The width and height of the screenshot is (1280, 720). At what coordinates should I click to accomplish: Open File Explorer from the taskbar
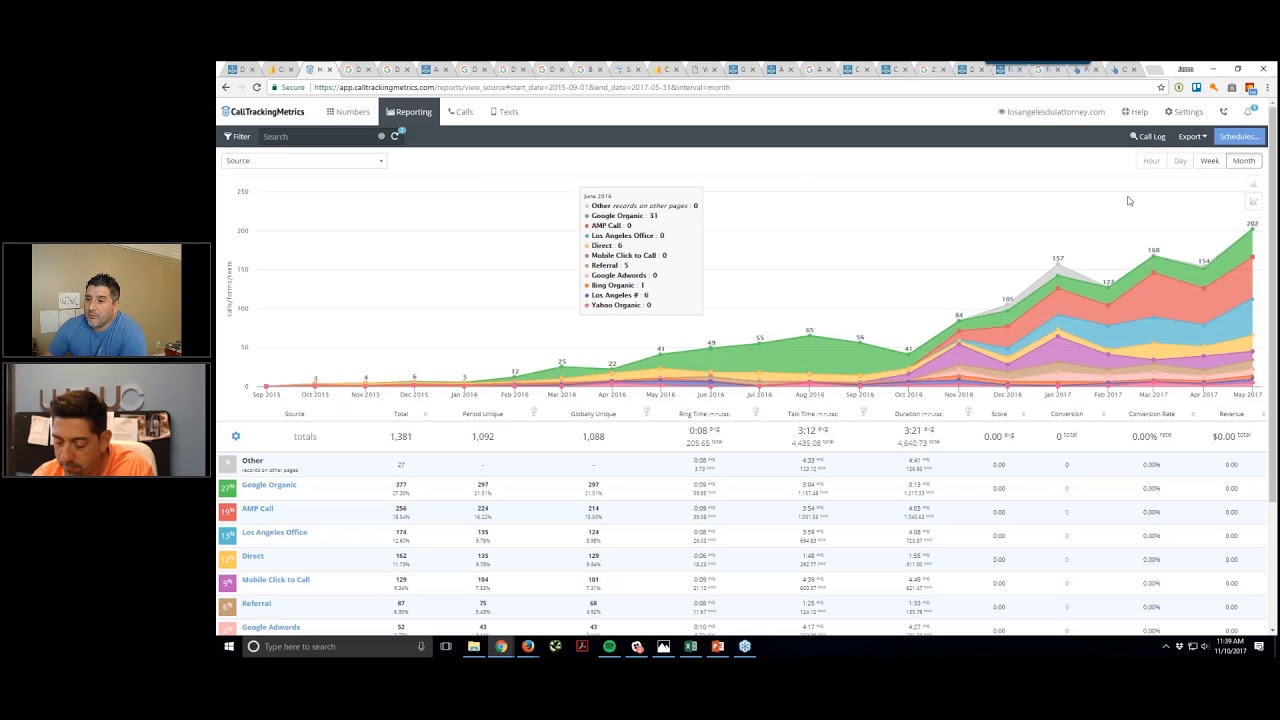click(474, 647)
